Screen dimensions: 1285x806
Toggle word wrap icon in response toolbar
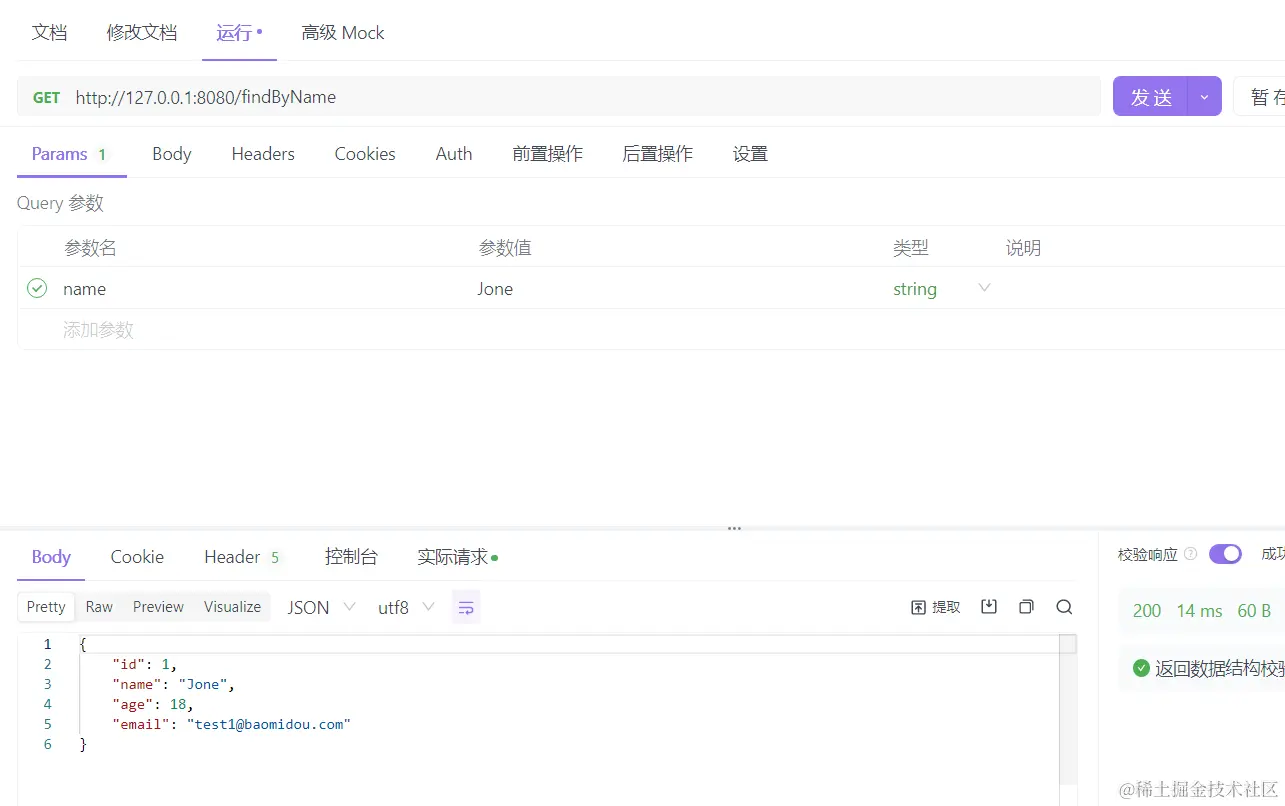(466, 607)
